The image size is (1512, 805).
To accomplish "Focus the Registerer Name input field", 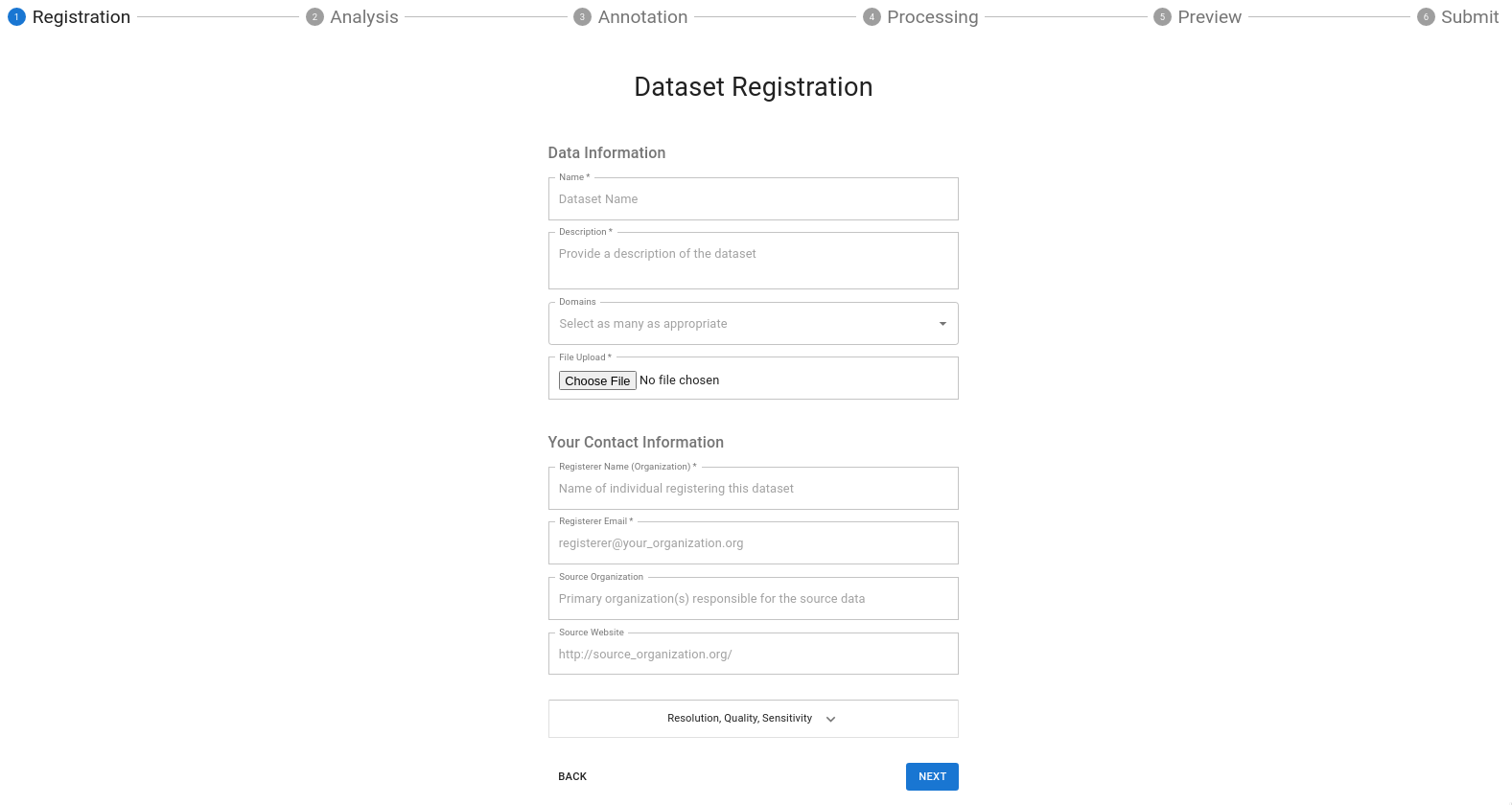I will 753,489.
